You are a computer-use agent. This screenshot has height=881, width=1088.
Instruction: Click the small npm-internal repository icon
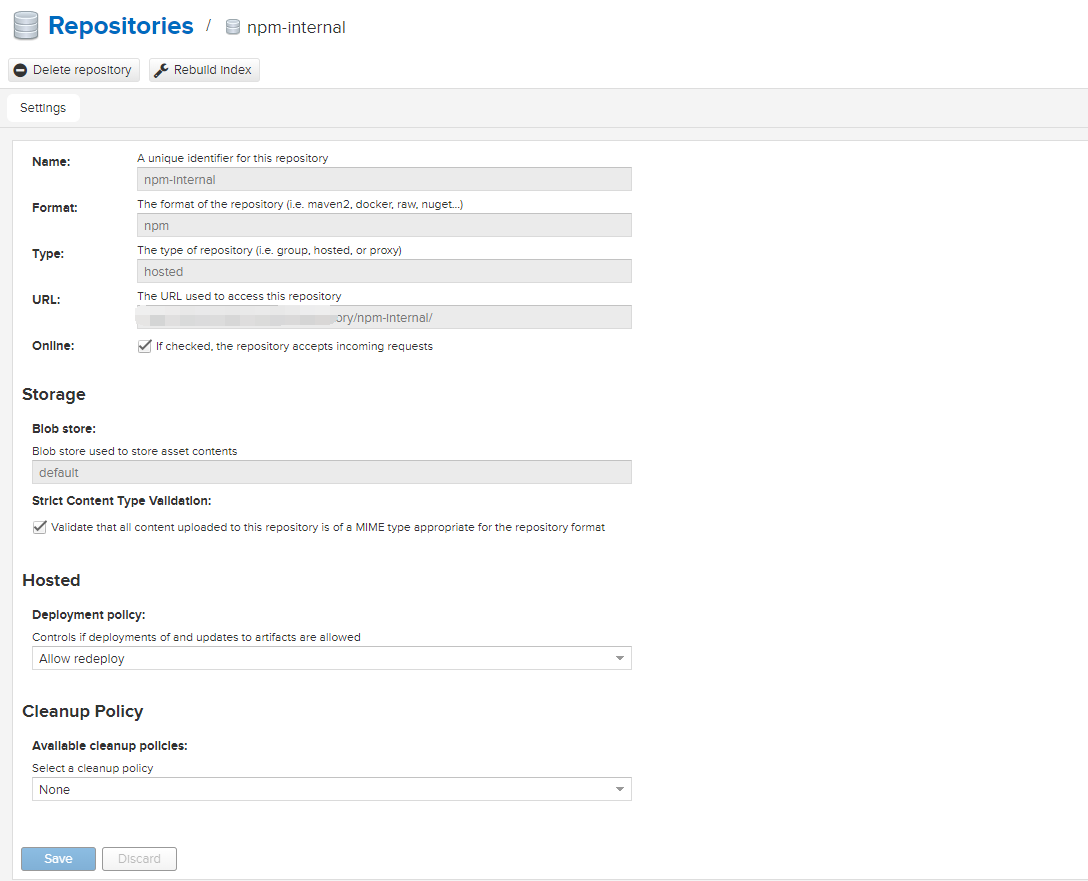point(233,27)
